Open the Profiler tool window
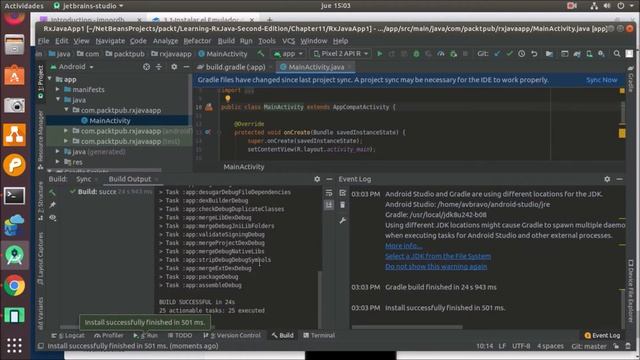 point(109,336)
